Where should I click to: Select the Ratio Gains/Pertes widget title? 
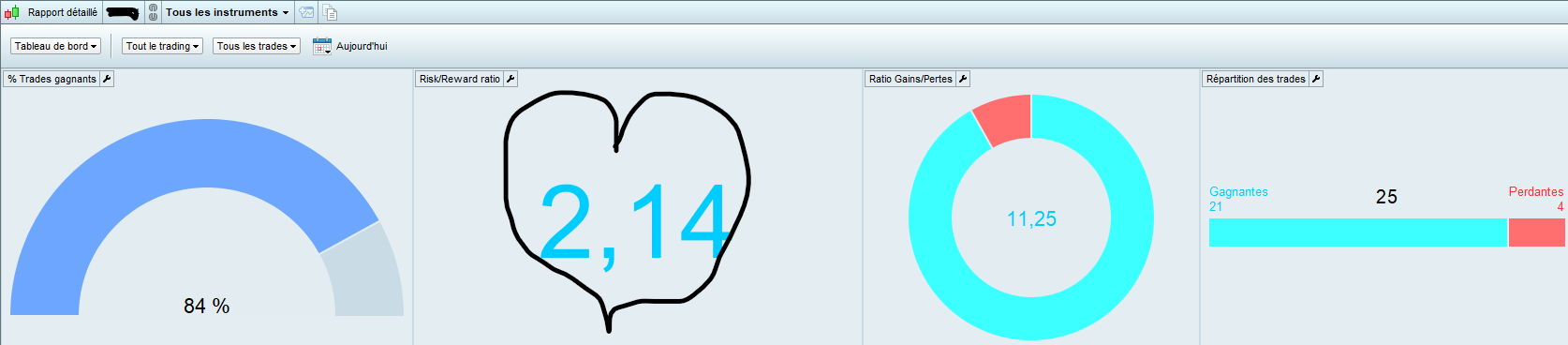[x=910, y=79]
